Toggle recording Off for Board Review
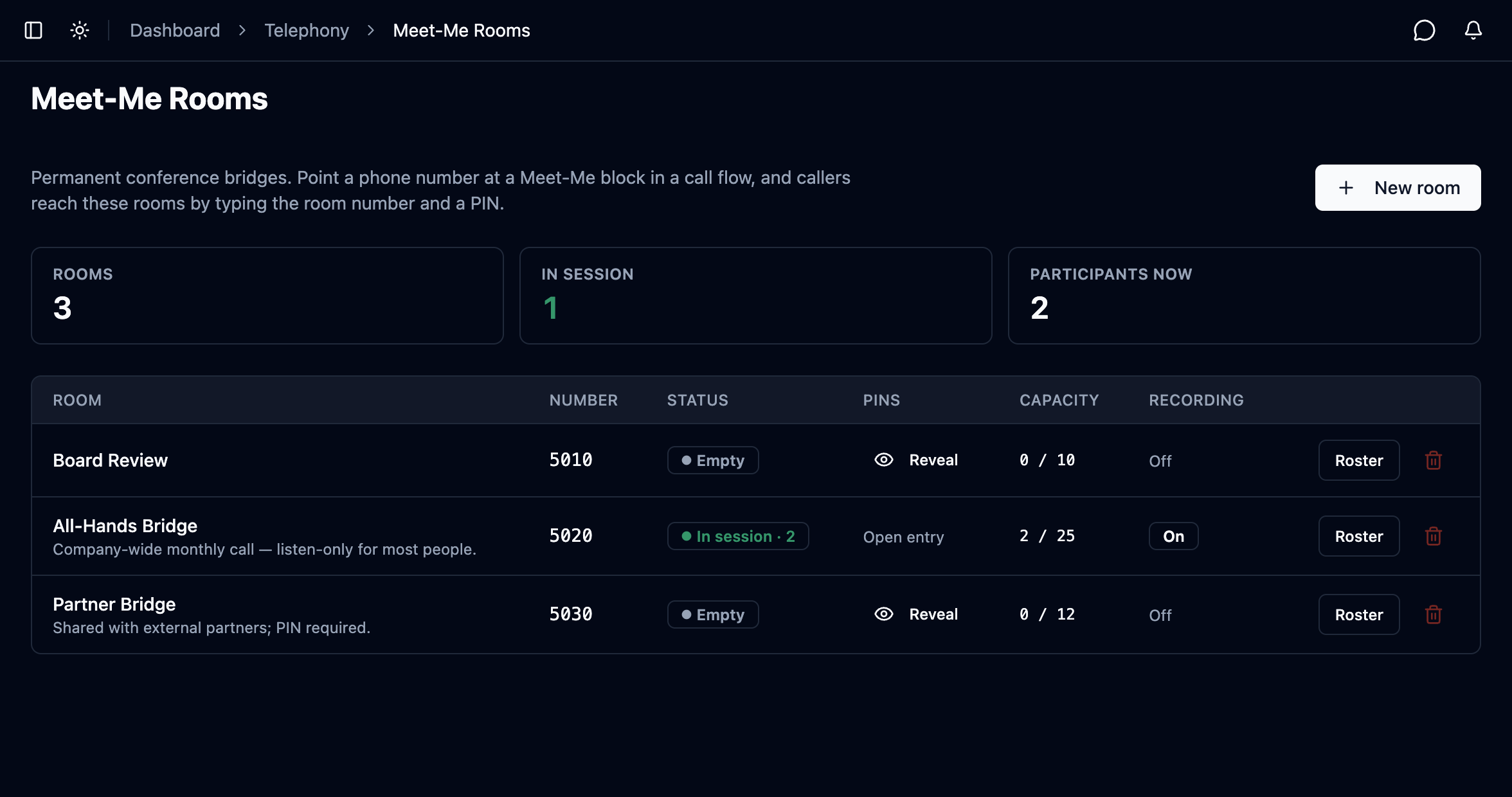The image size is (1512, 797). point(1160,461)
